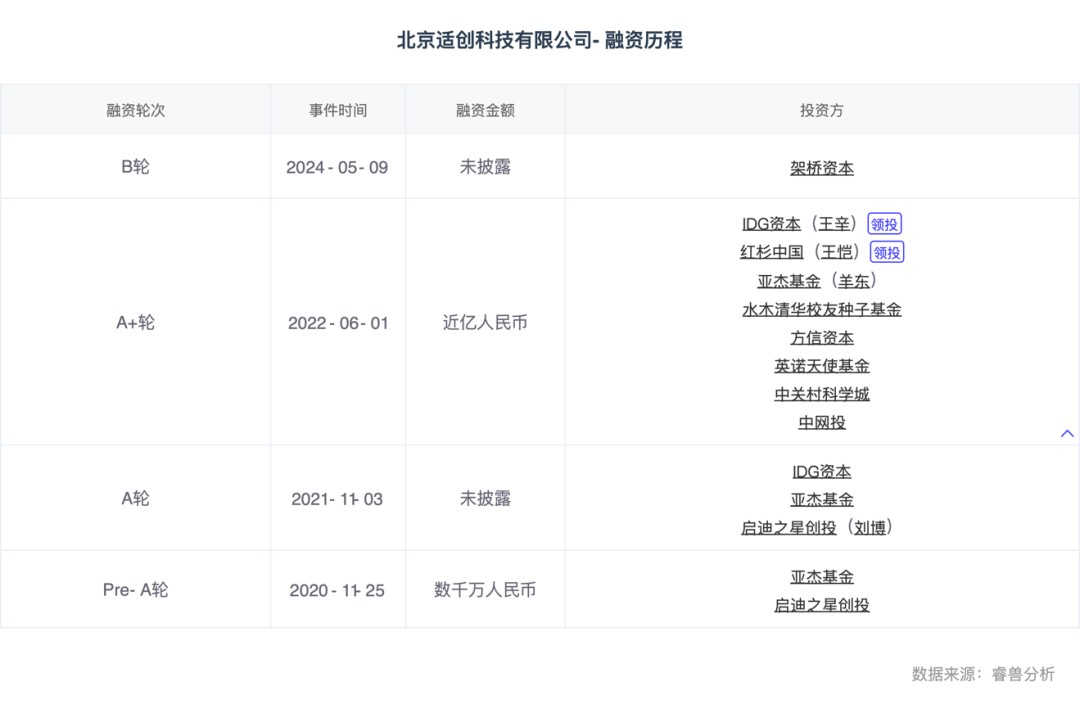Screen dimensions: 1080x718
Task: Click 羊东 name link
Action: point(854,281)
